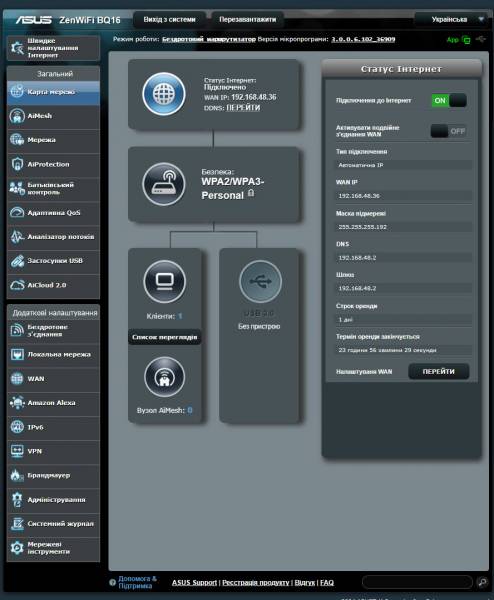Click the WAN IP value field

(x=403, y=196)
